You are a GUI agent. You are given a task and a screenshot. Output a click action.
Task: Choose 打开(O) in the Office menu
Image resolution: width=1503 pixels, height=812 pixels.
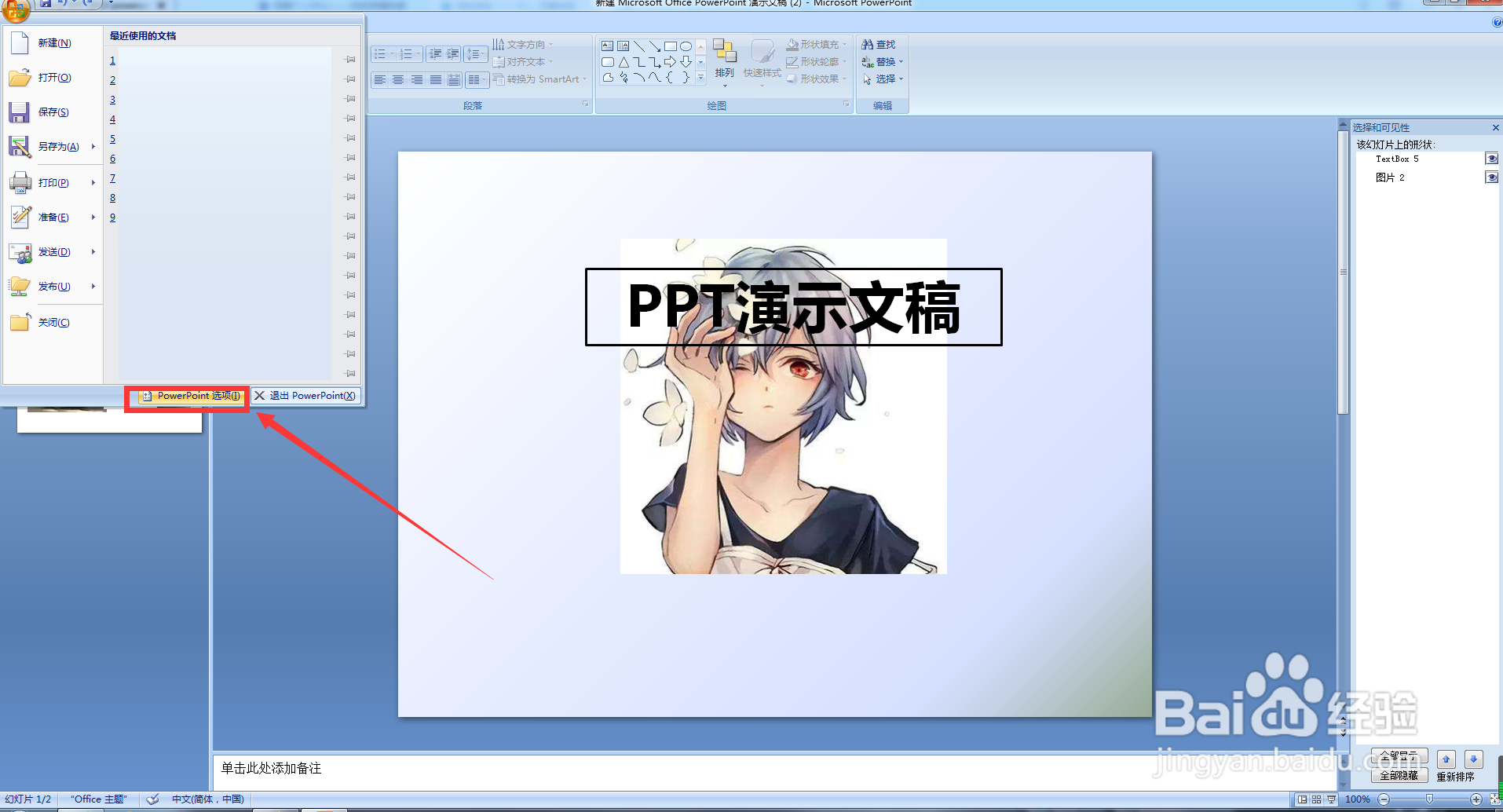[x=53, y=78]
